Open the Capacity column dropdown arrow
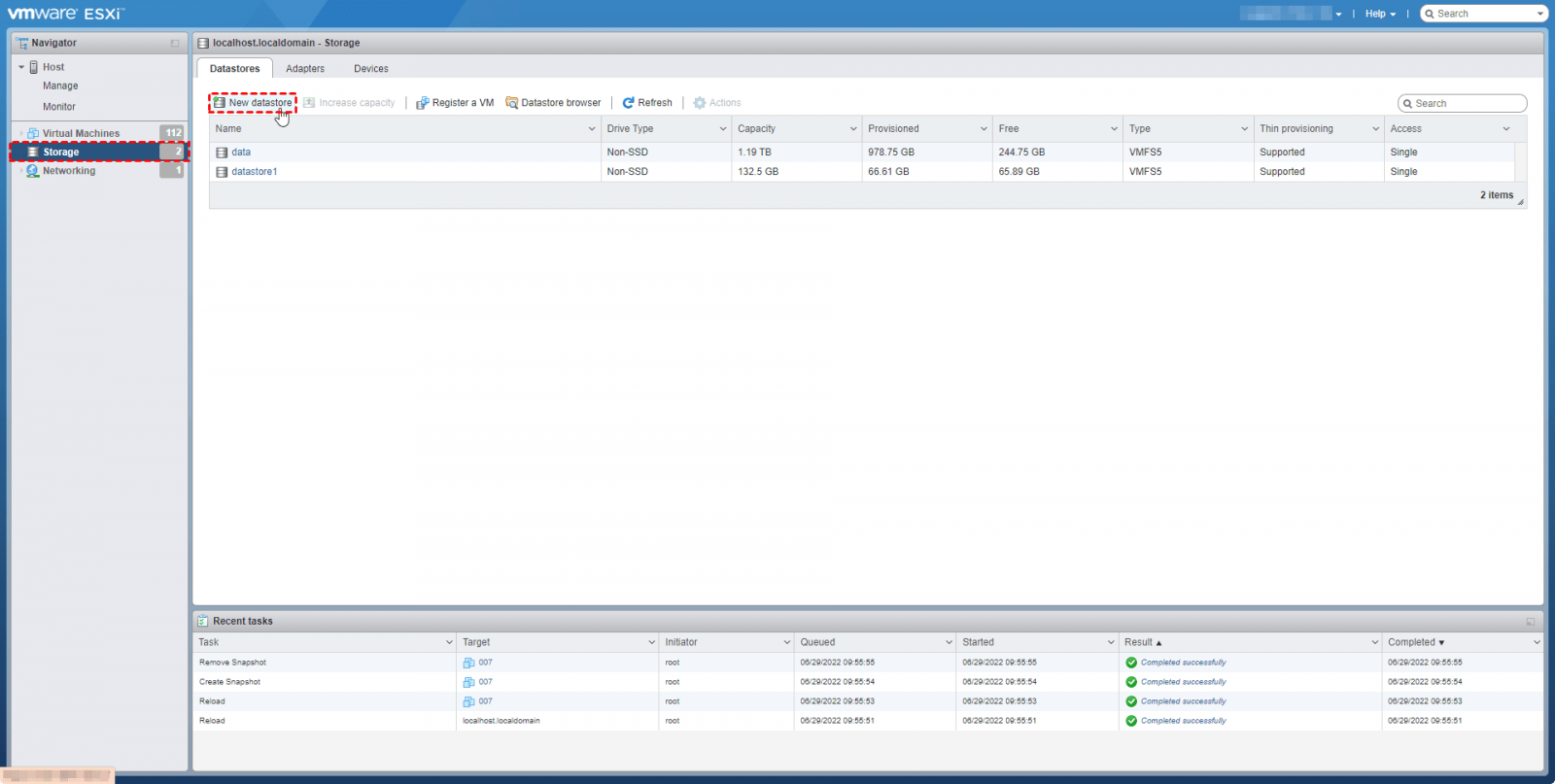This screenshot has width=1555, height=784. coord(853,129)
